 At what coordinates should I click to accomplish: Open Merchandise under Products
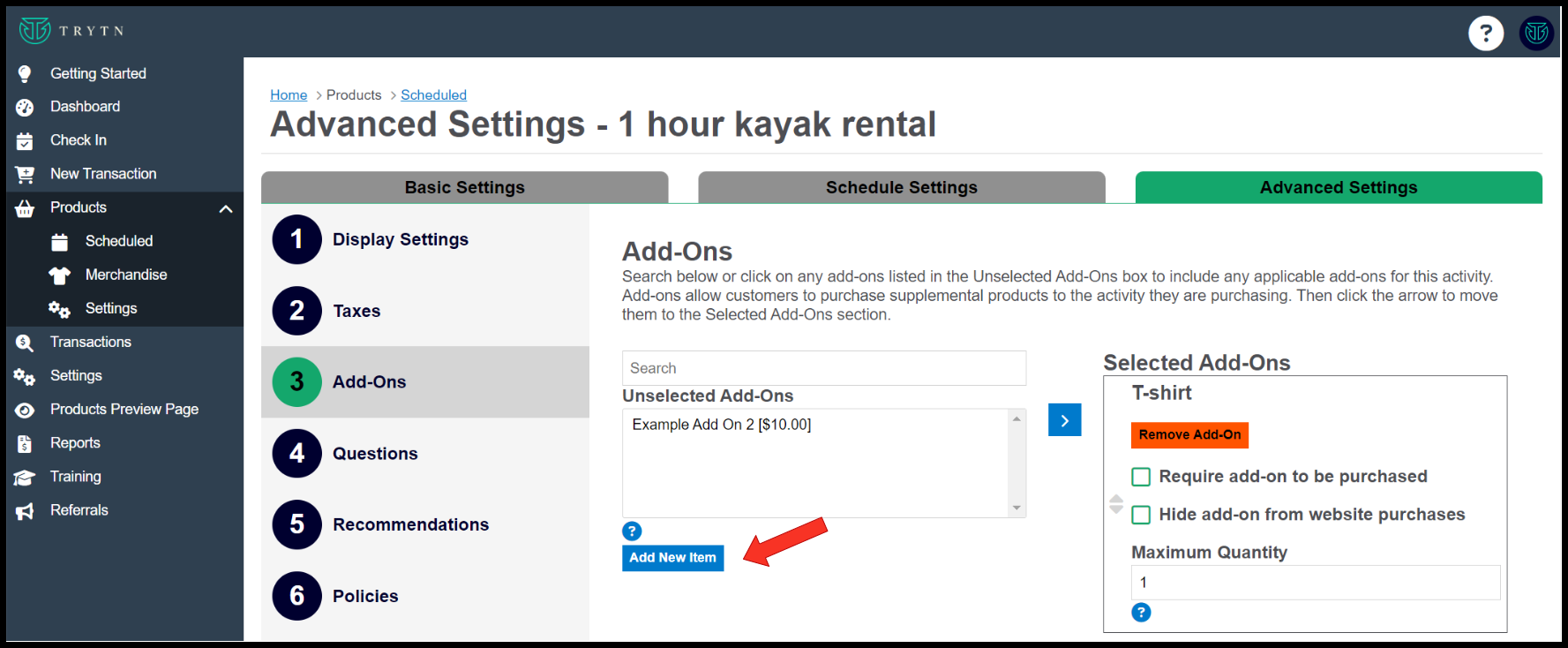pos(124,275)
